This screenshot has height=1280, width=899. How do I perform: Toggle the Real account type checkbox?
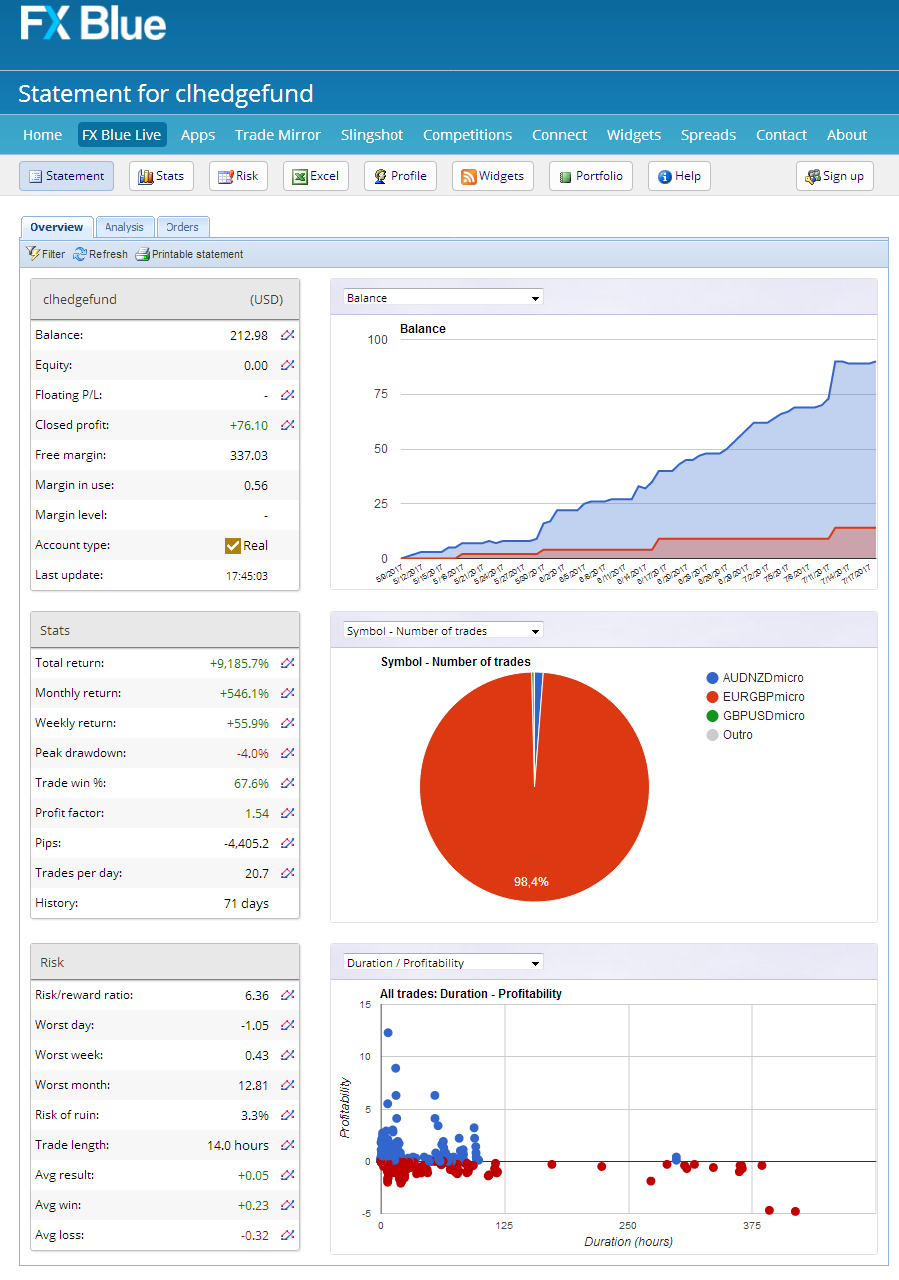[233, 545]
